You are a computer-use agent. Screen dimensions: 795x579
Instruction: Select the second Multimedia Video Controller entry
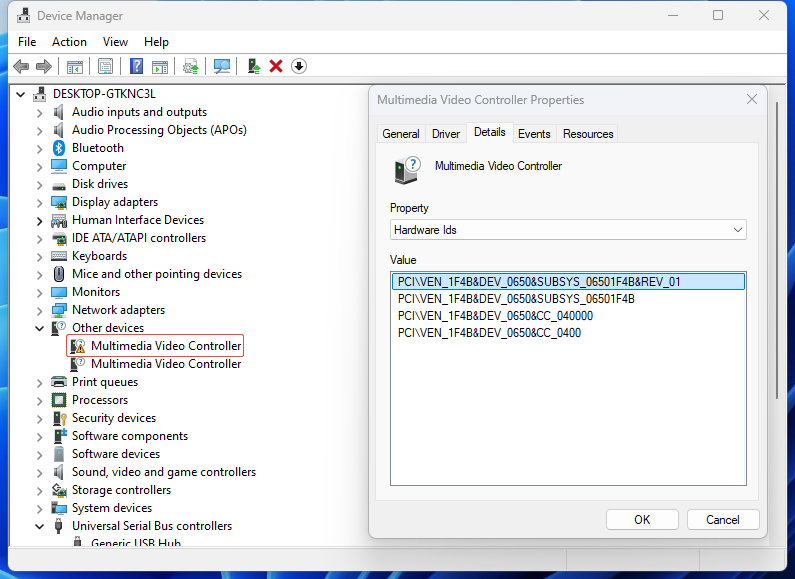[x=165, y=364]
